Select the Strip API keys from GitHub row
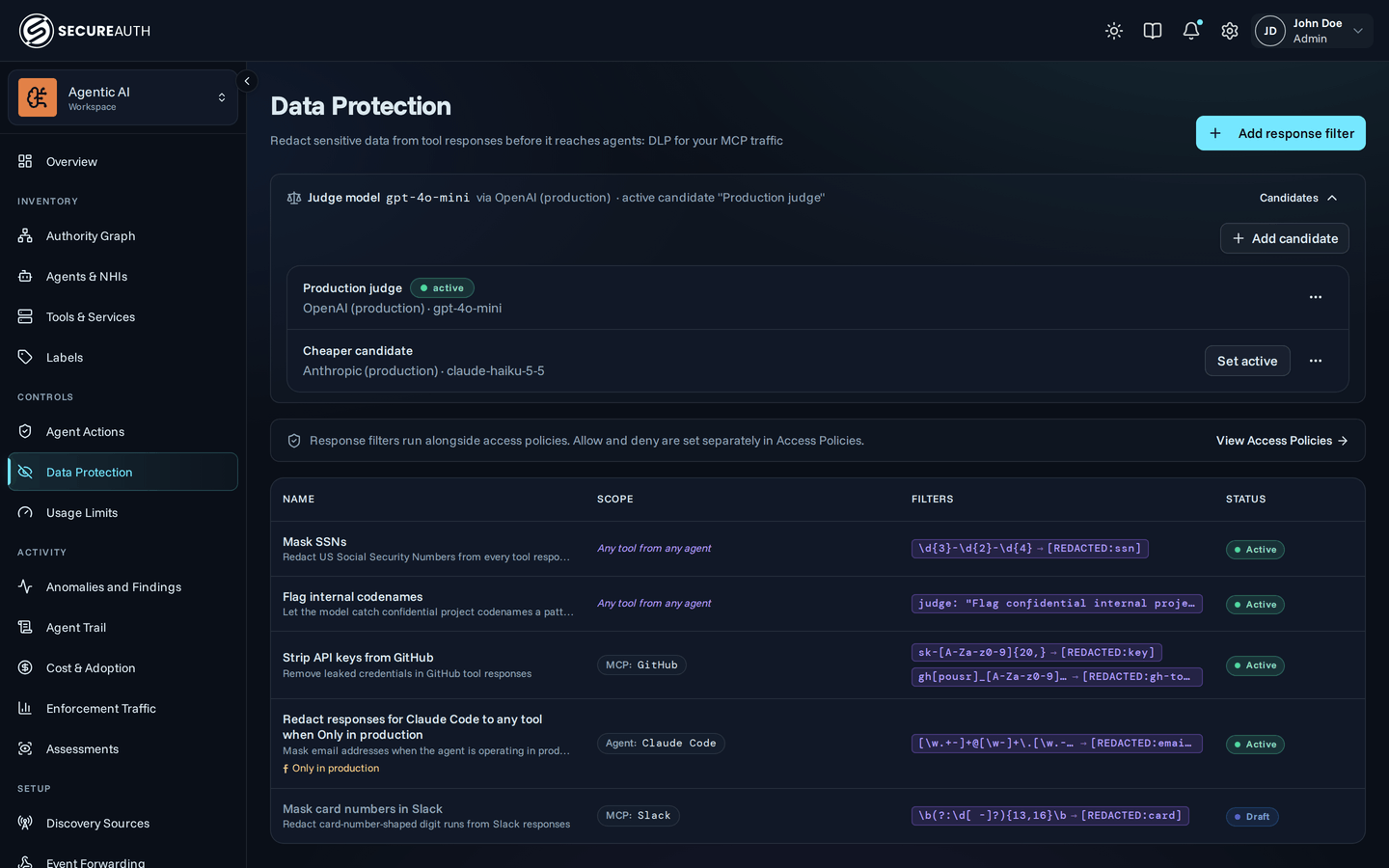1389x868 pixels. (x=818, y=665)
